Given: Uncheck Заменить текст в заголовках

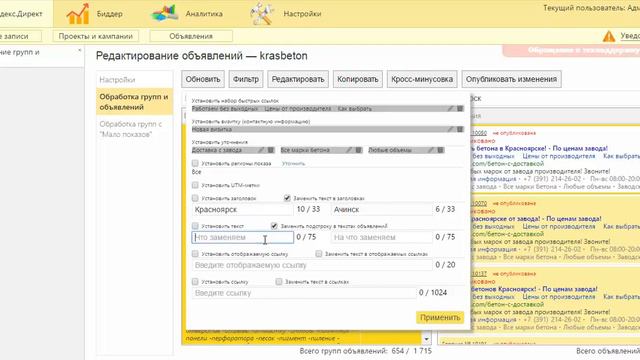Looking at the screenshot, I should [x=287, y=198].
